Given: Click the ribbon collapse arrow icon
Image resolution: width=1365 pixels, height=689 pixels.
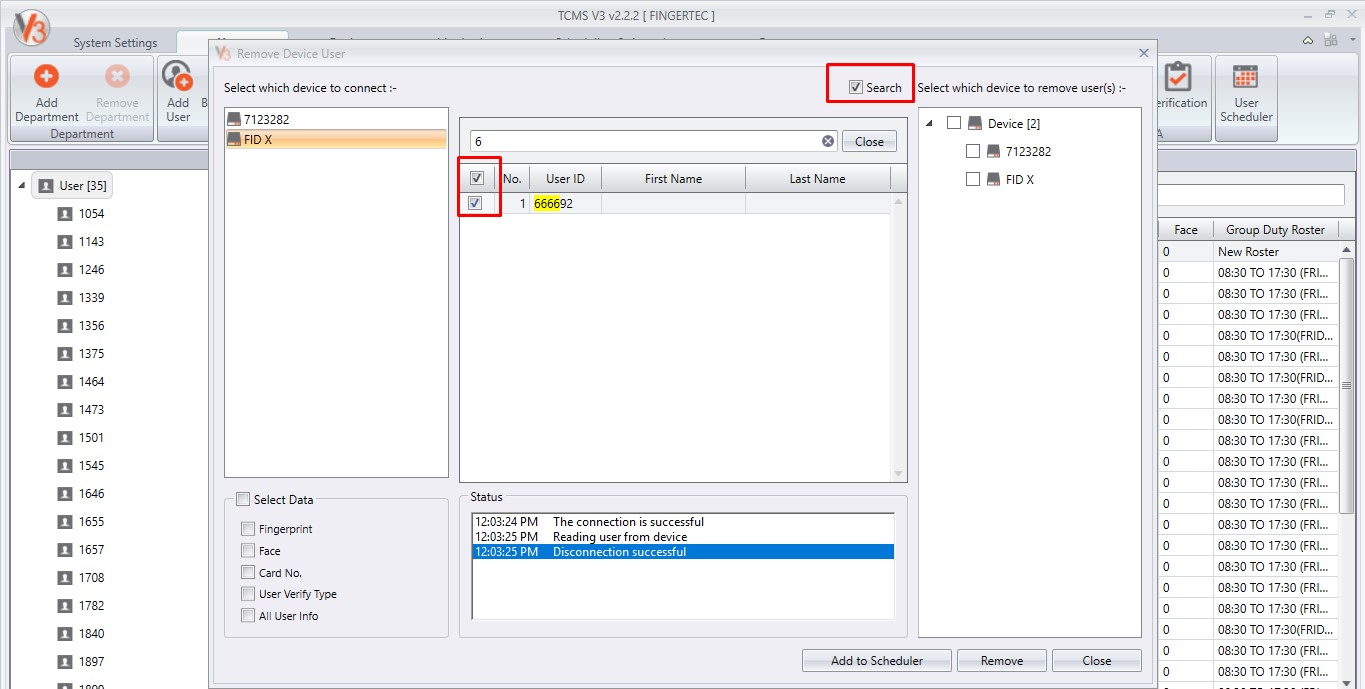Looking at the screenshot, I should coord(1308,41).
